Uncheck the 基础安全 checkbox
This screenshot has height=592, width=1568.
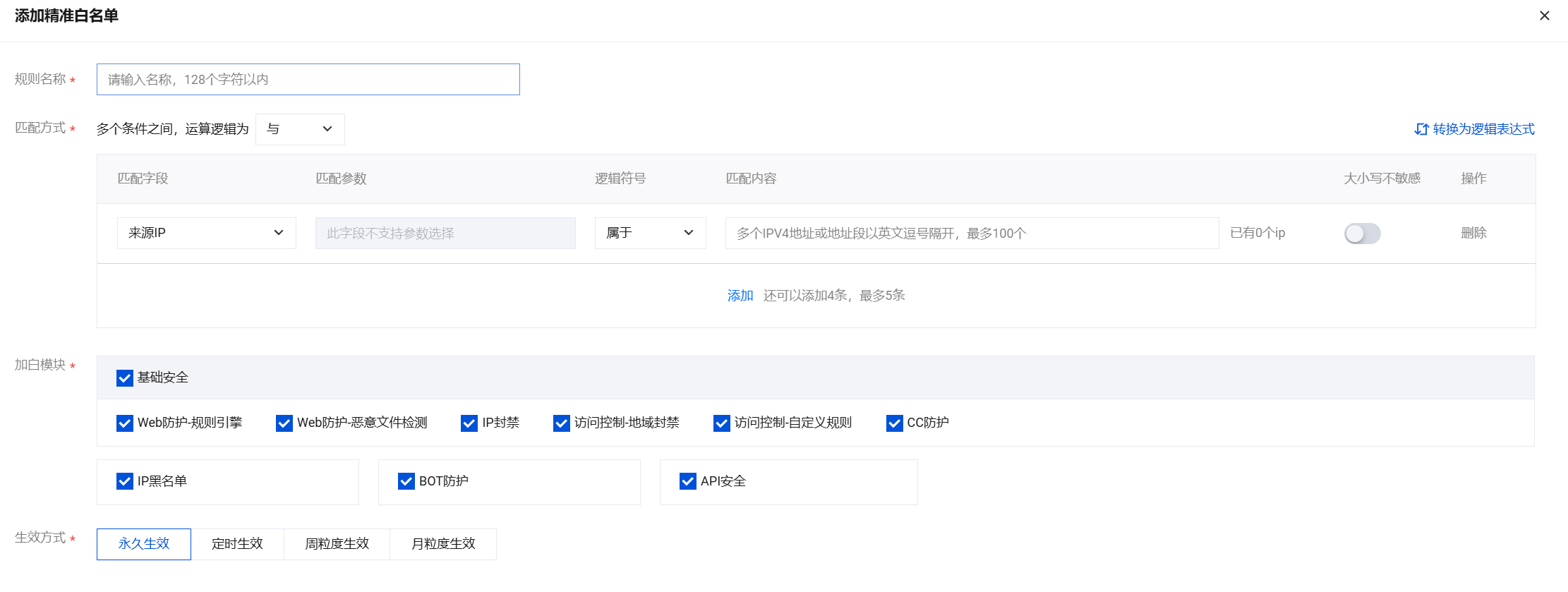point(125,378)
